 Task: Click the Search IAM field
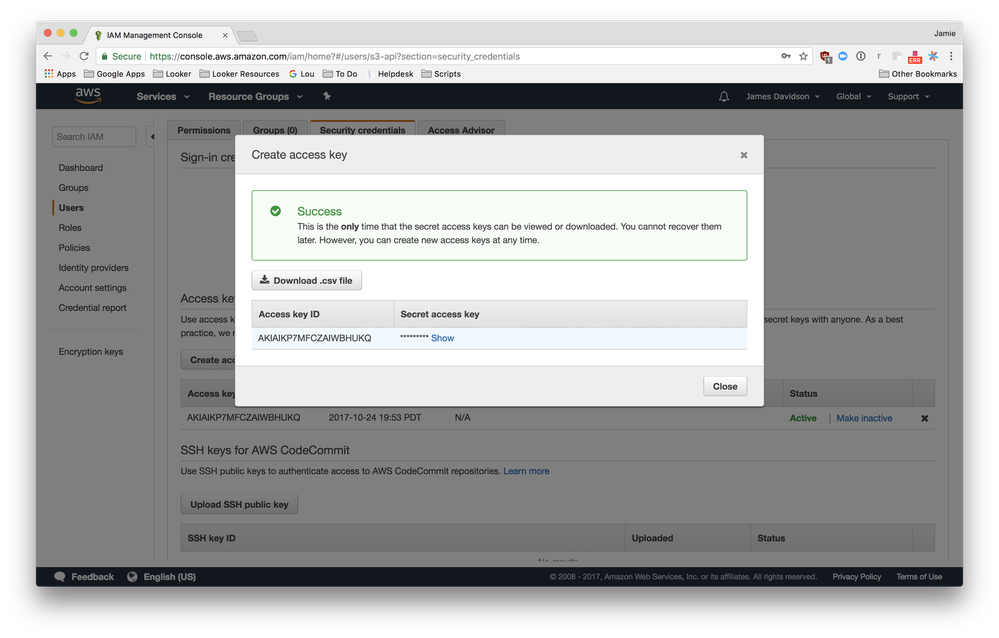click(94, 136)
